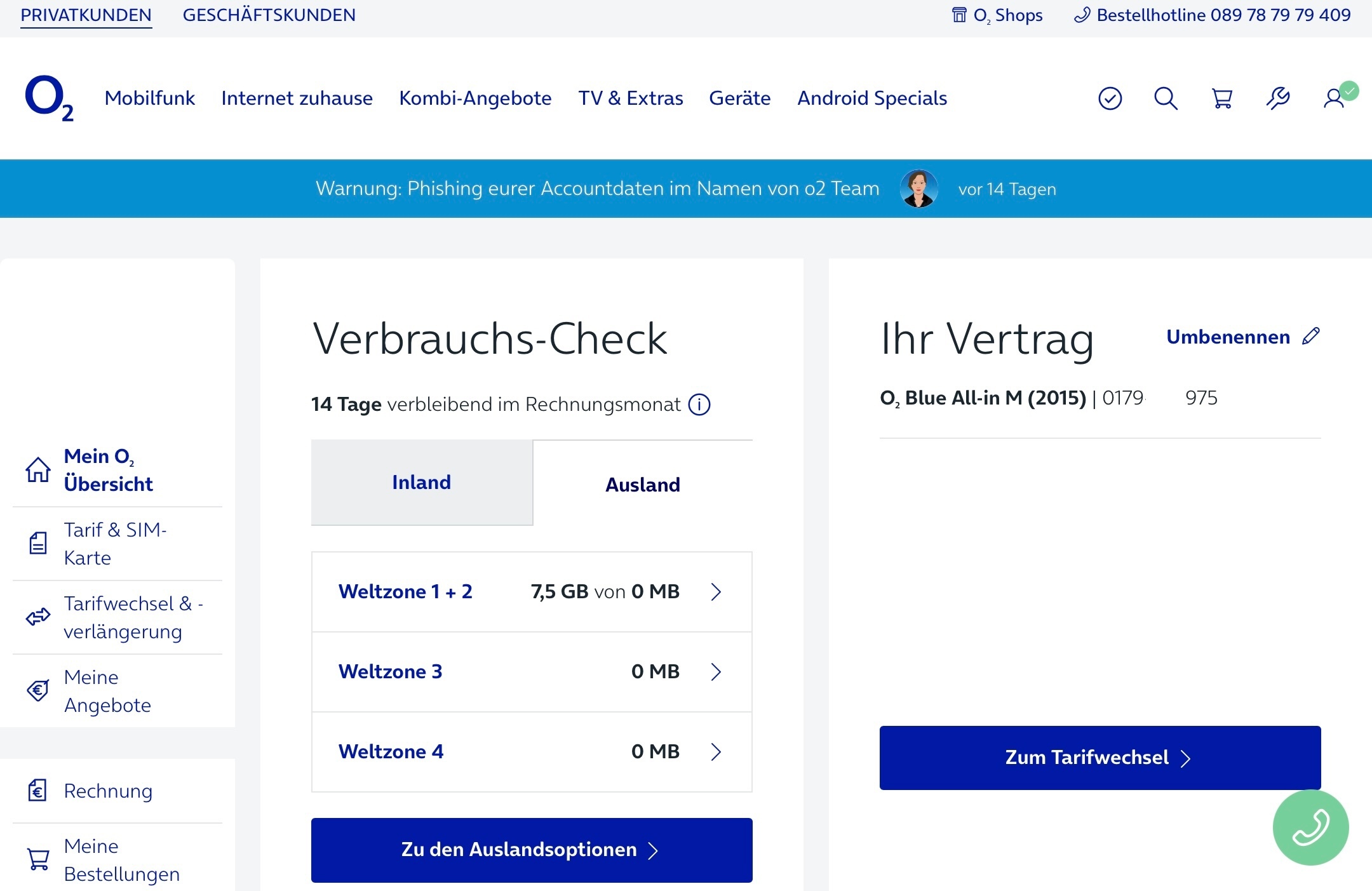Open the shopping cart icon
Screen dimensions: 1372x891
(x=1221, y=98)
